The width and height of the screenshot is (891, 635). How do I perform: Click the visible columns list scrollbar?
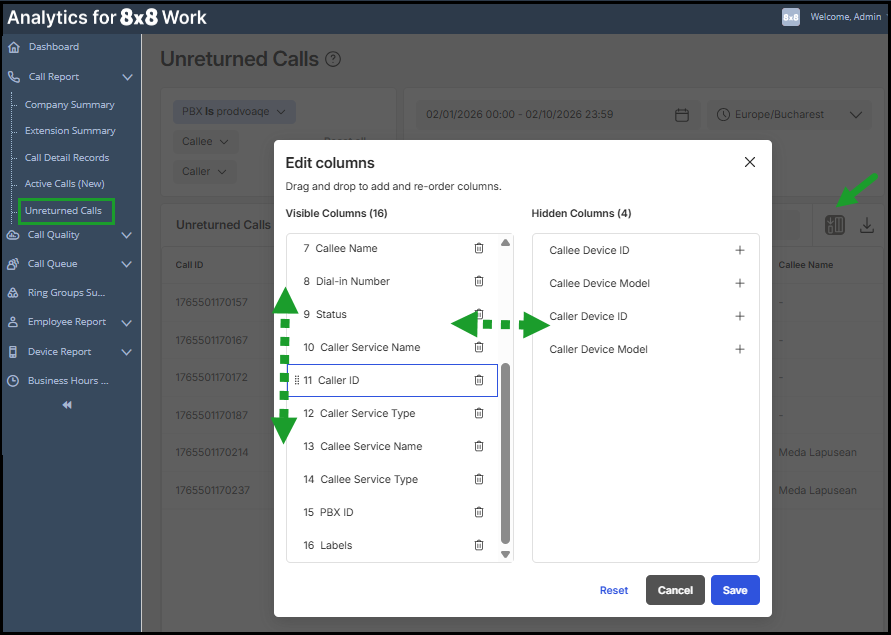point(505,450)
